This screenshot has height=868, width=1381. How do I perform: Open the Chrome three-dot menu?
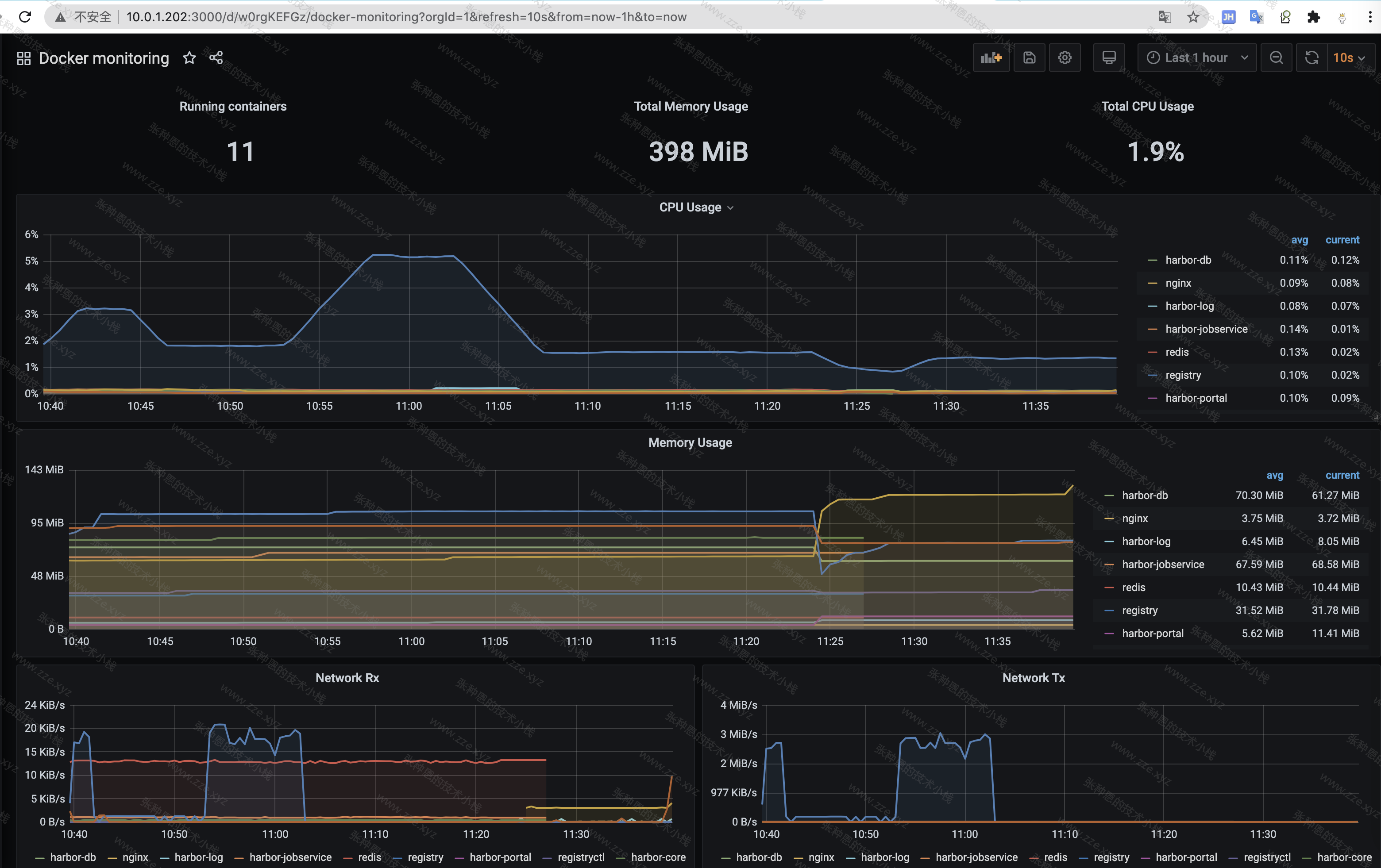tap(1370, 17)
